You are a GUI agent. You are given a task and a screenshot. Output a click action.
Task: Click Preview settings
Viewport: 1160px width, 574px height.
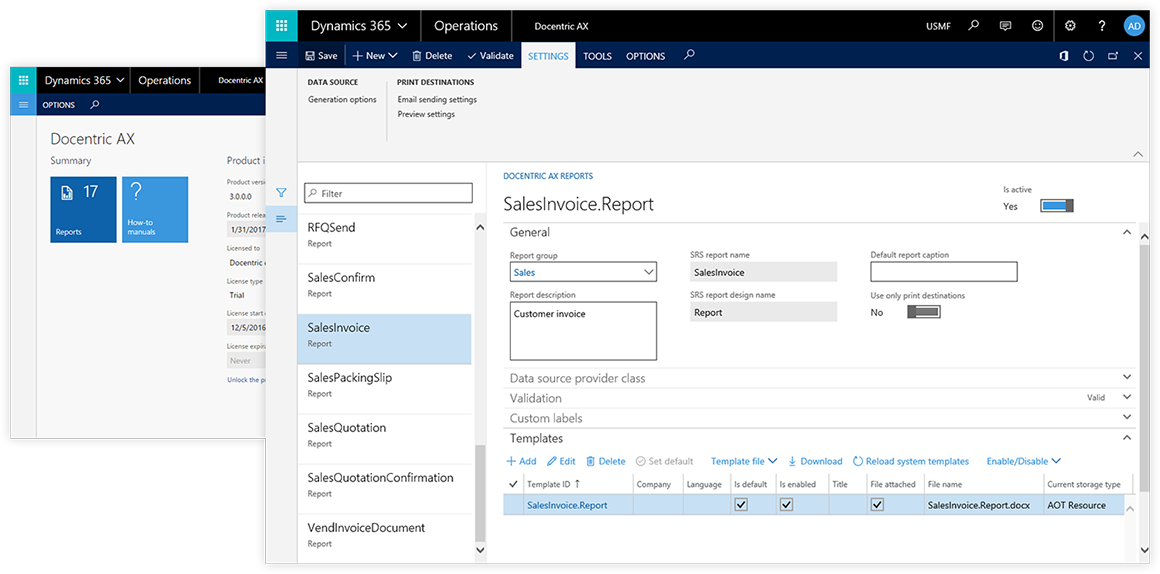click(x=425, y=114)
